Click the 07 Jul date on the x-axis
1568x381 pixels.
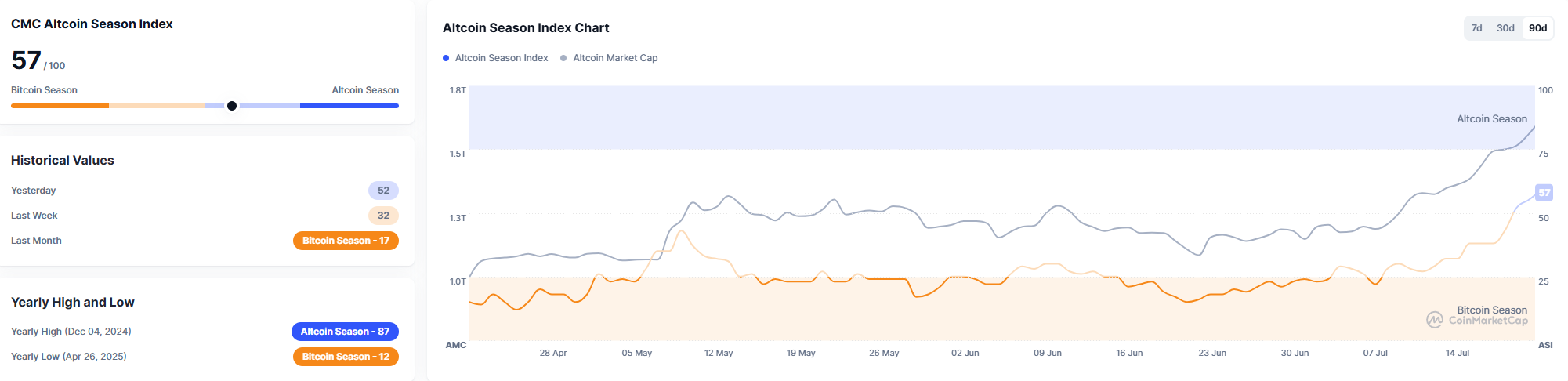click(x=1375, y=353)
